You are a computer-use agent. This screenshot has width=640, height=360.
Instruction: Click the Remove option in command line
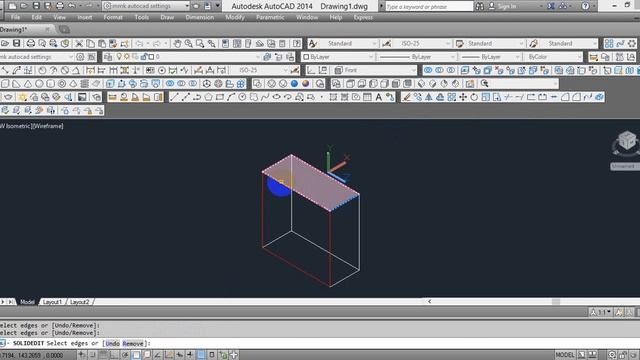[133, 344]
